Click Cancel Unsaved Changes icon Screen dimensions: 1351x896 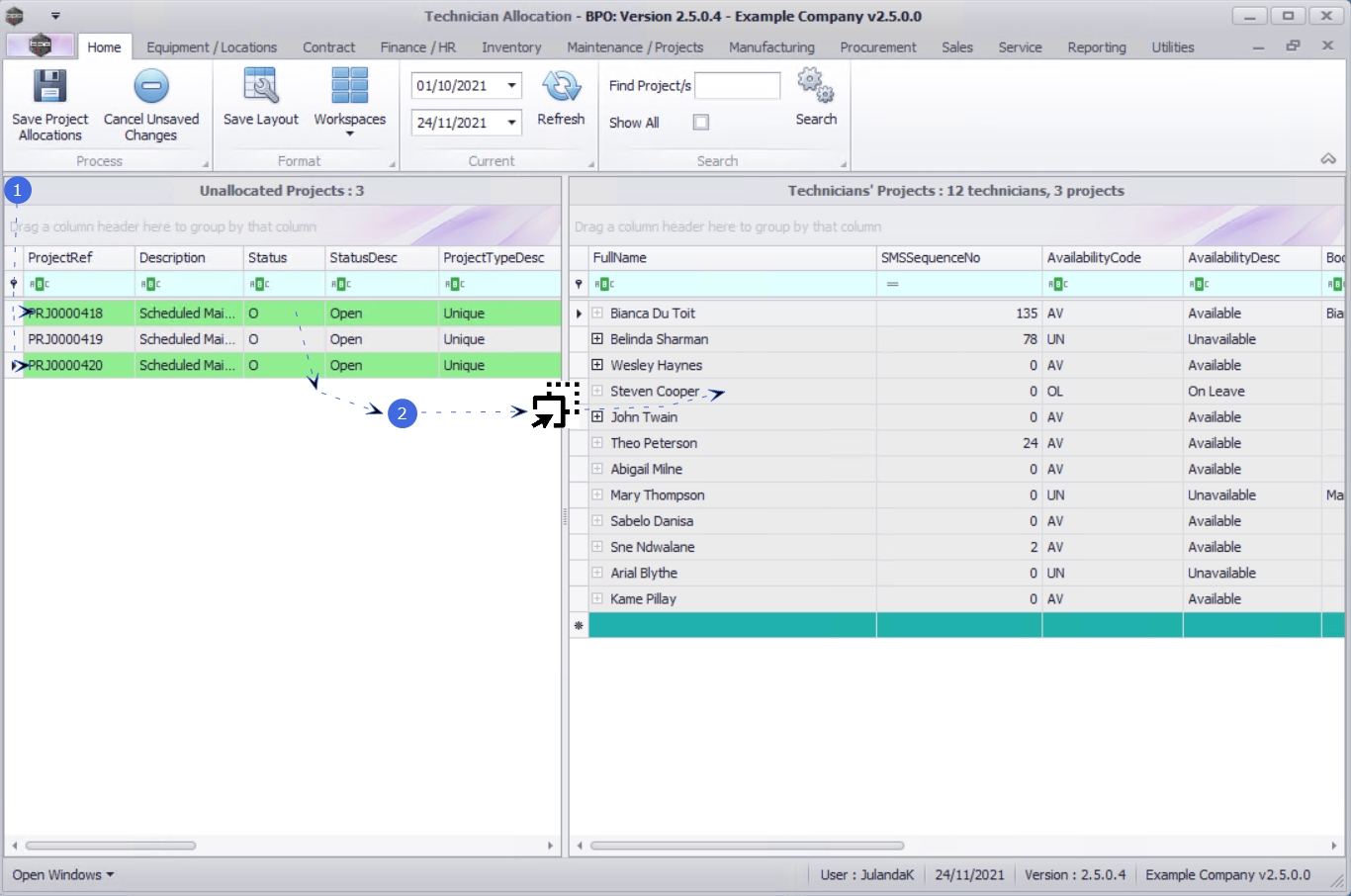click(151, 86)
